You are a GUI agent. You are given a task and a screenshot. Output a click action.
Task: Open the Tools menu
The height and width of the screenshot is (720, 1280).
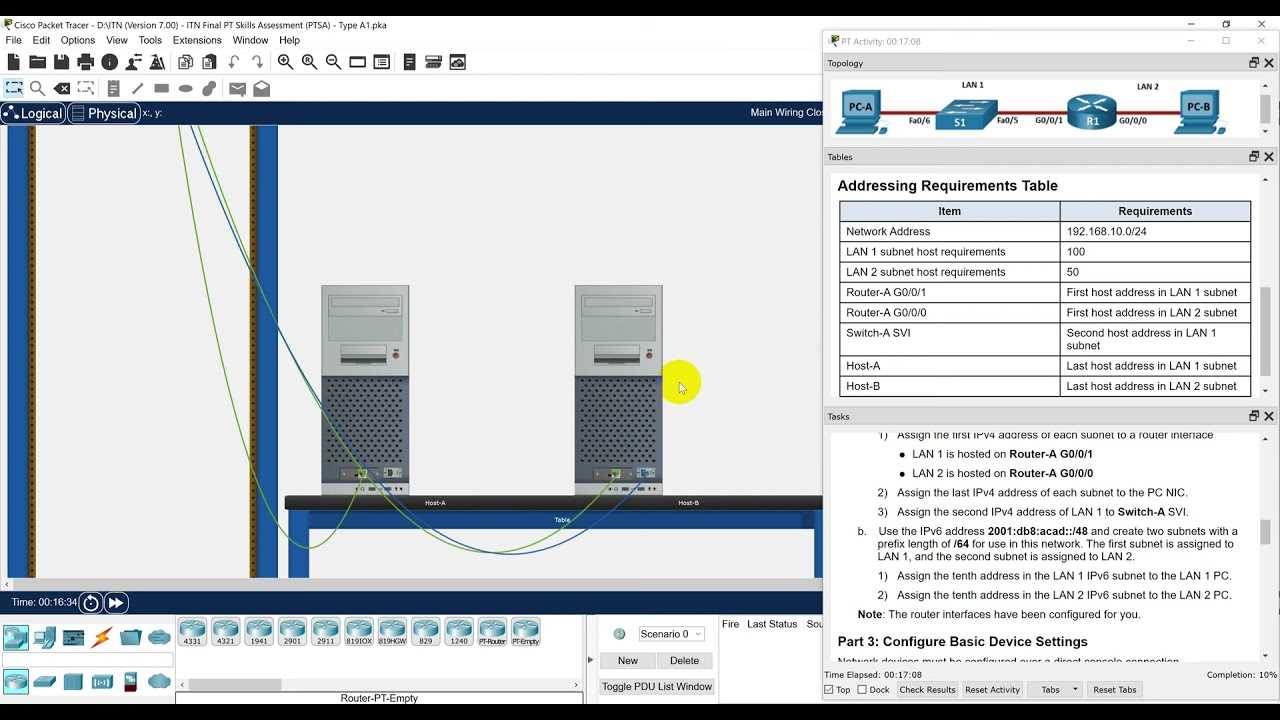tap(150, 40)
